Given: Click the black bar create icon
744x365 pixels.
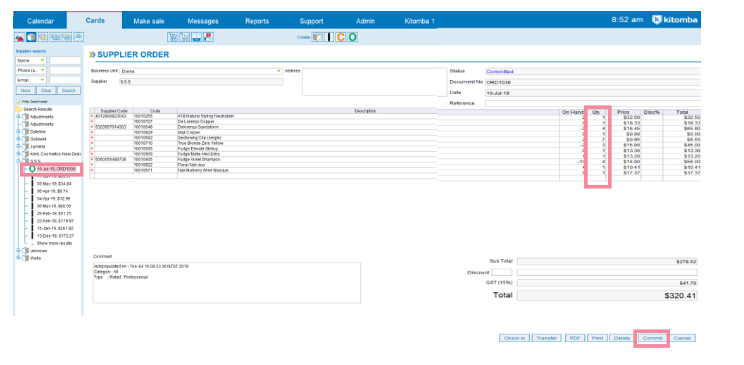Looking at the screenshot, I should pos(329,37).
